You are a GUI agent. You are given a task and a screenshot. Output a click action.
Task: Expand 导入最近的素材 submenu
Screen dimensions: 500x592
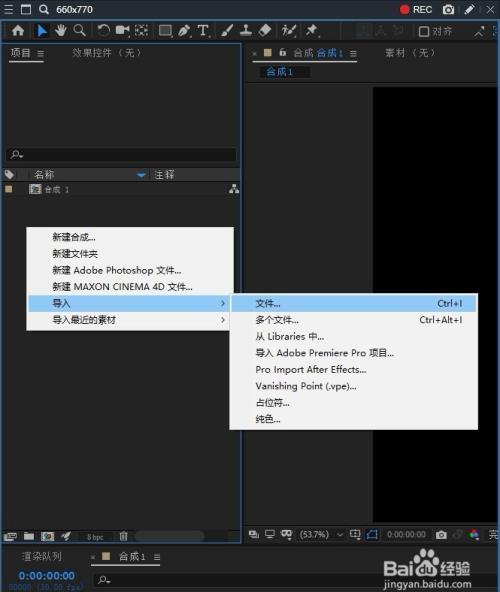pos(130,320)
